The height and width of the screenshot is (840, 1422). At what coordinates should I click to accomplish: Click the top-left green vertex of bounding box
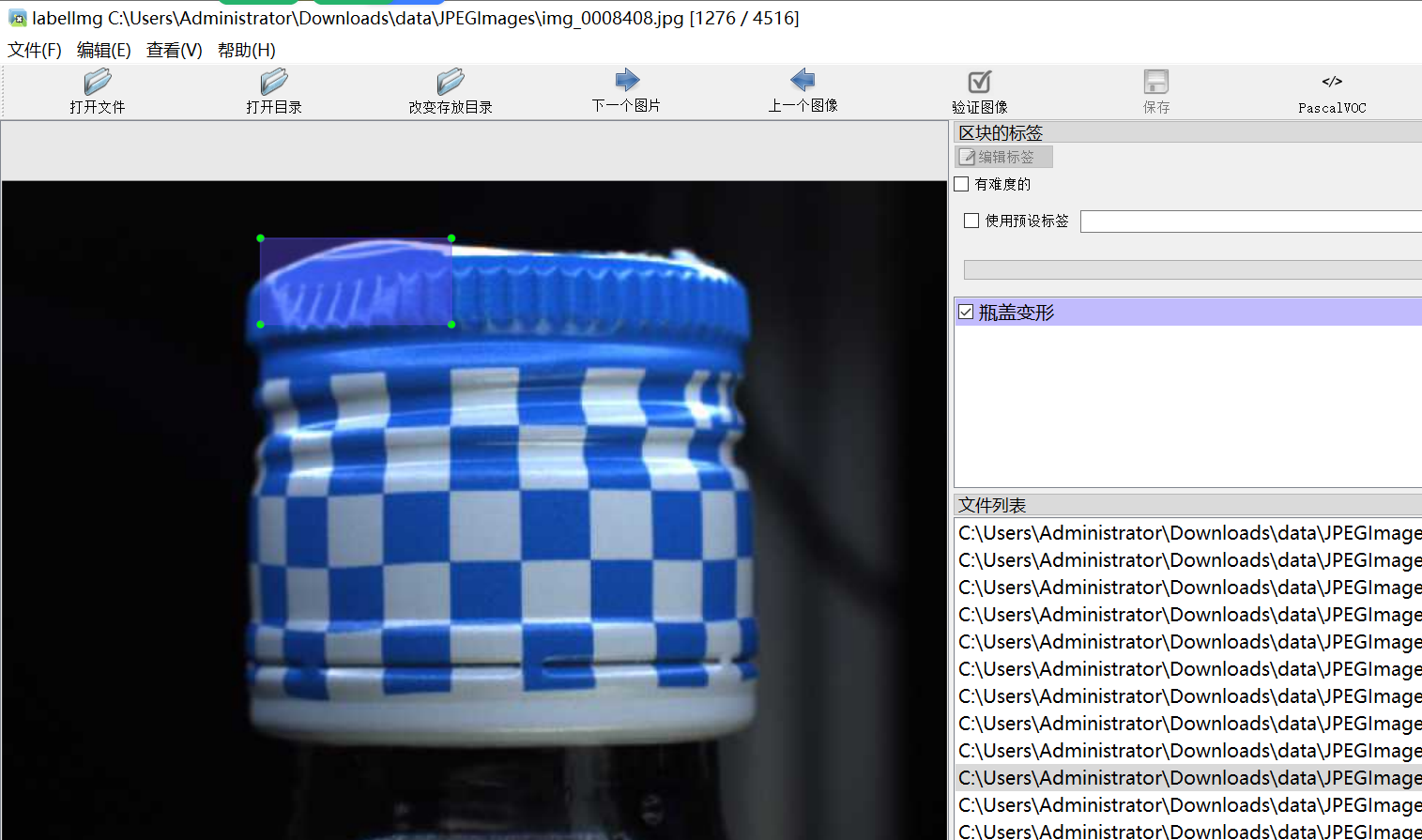pyautogui.click(x=260, y=238)
